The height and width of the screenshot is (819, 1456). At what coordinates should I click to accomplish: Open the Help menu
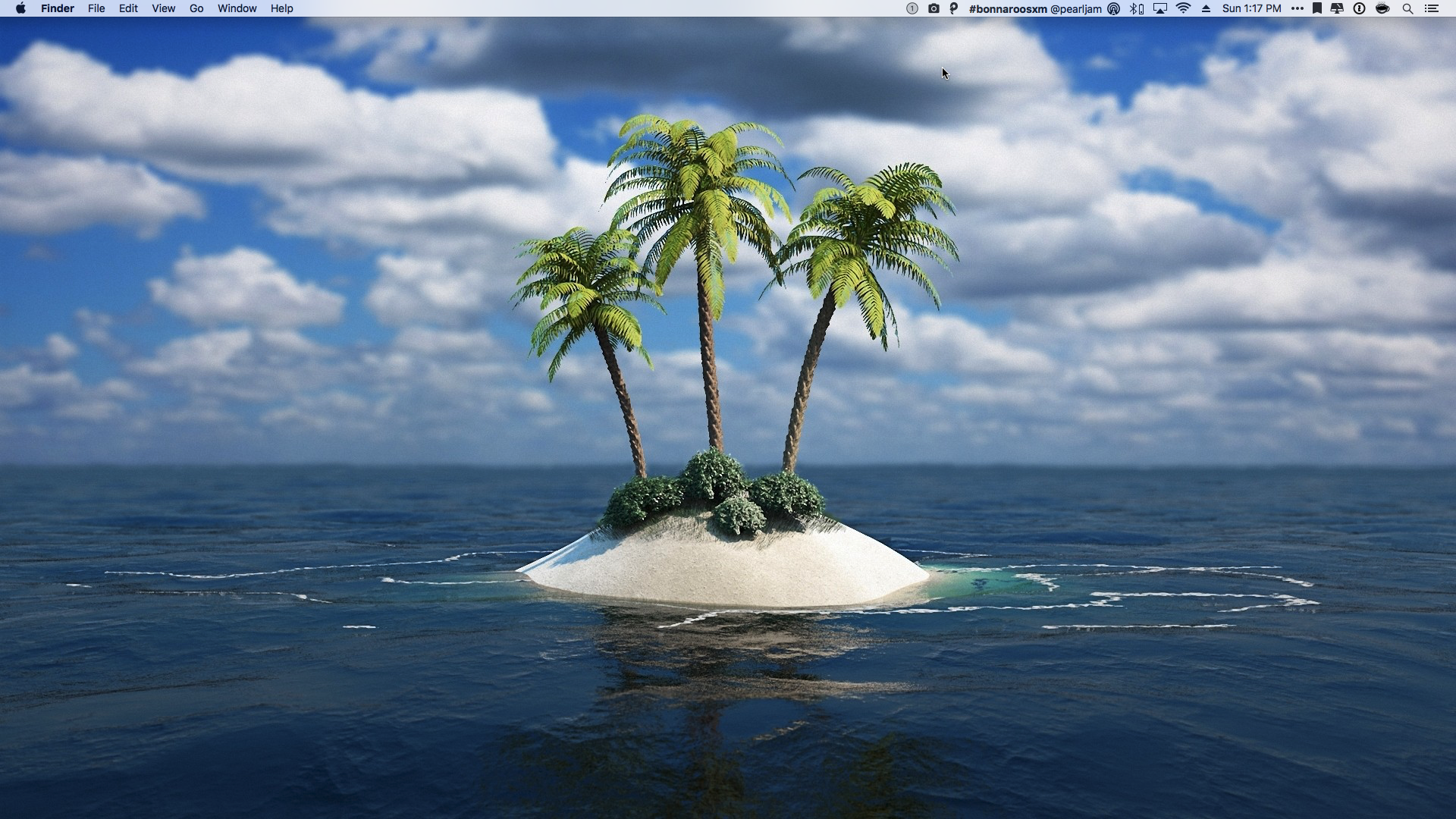[x=281, y=8]
